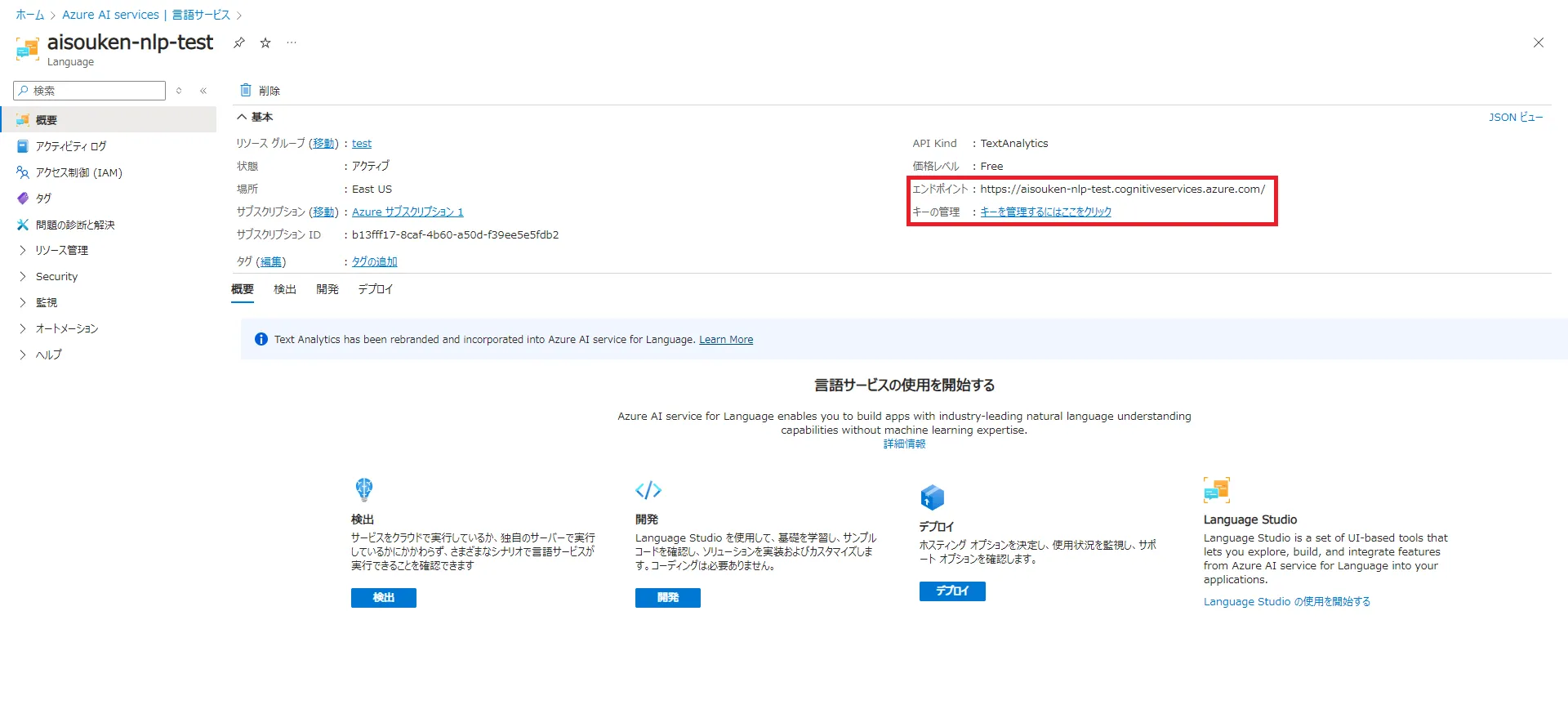
Task: Click Learn More in the info banner
Action: [726, 339]
